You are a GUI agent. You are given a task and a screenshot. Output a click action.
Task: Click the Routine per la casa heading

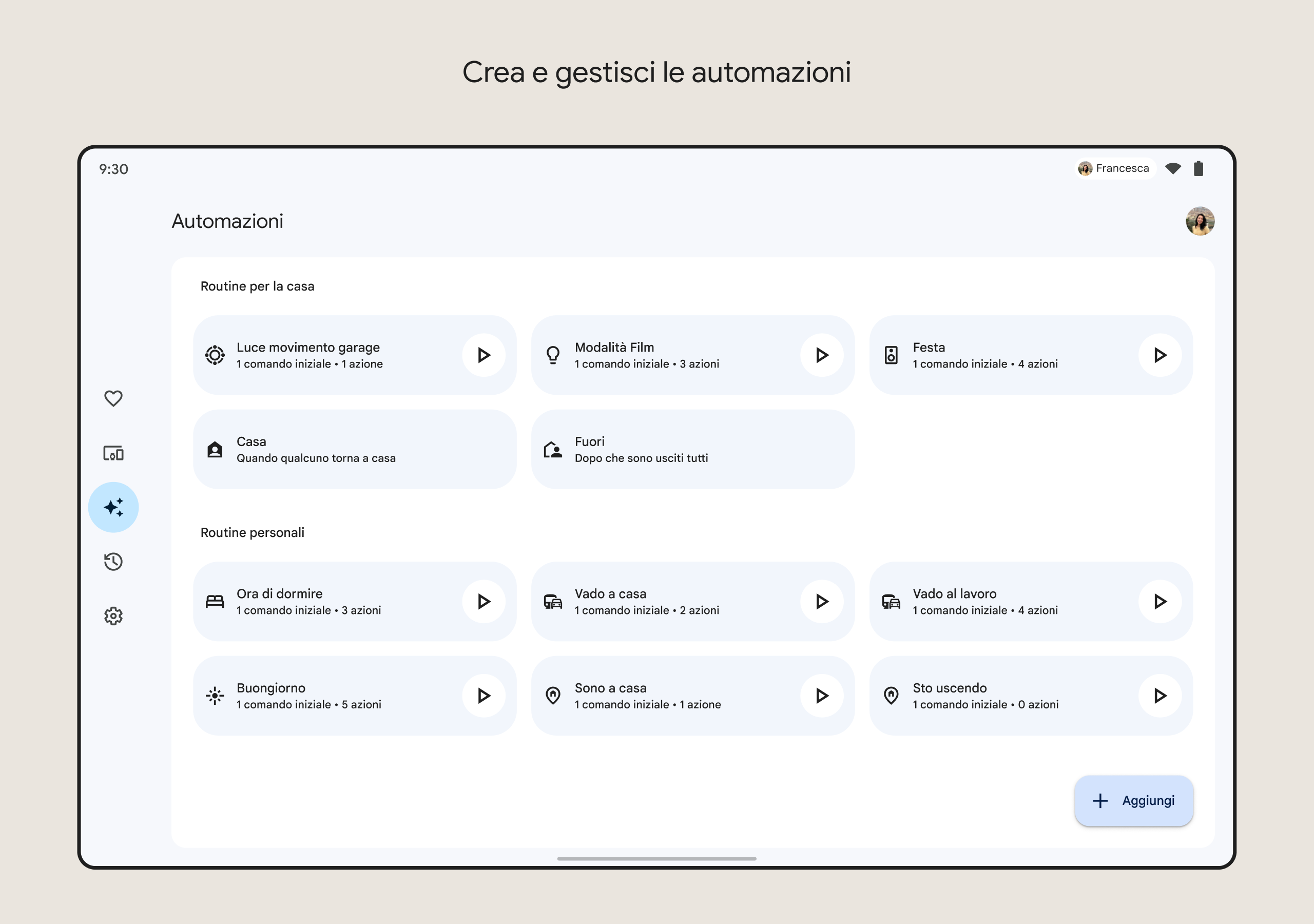click(x=257, y=286)
